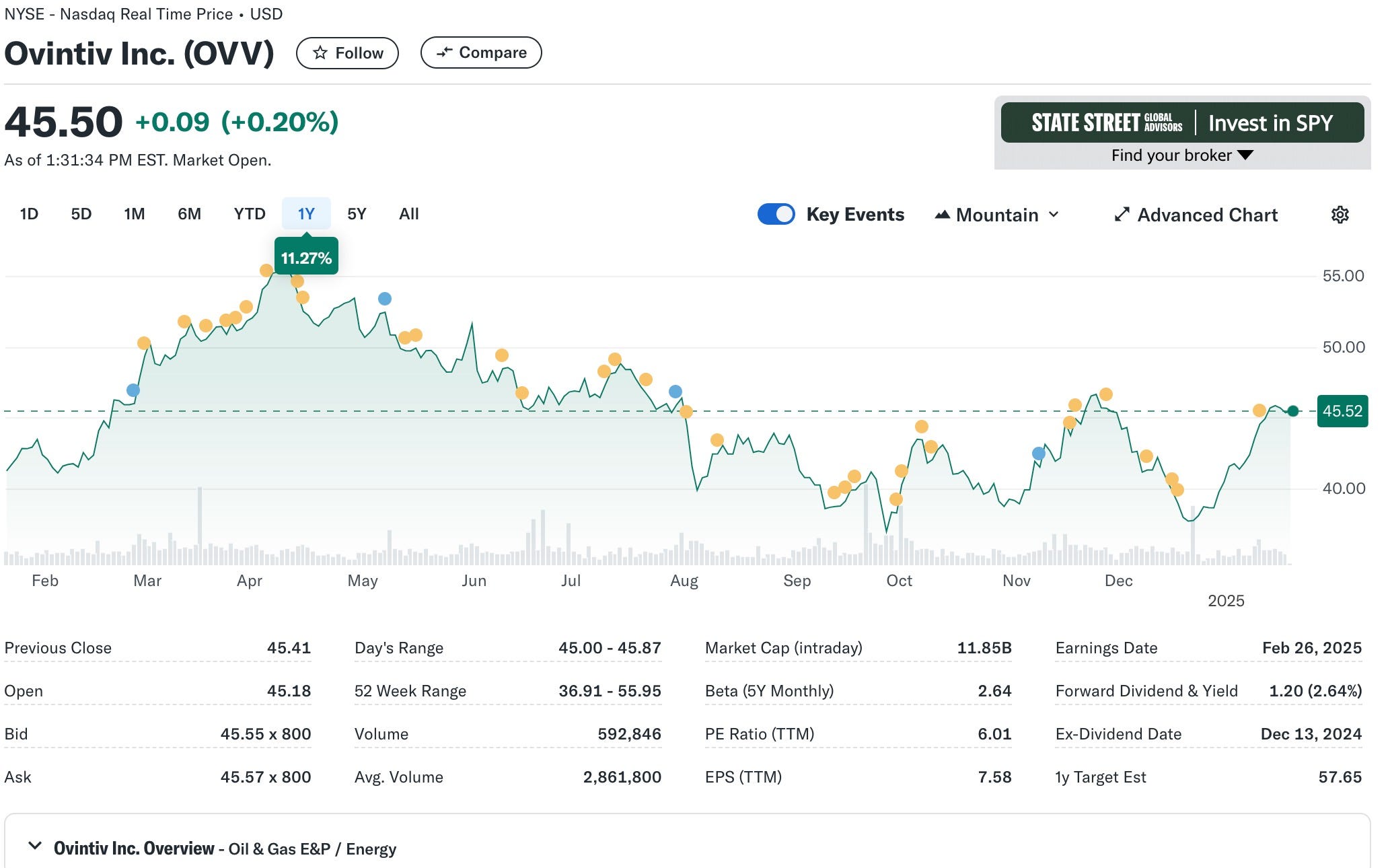Click 1y Target Est label

(1101, 777)
